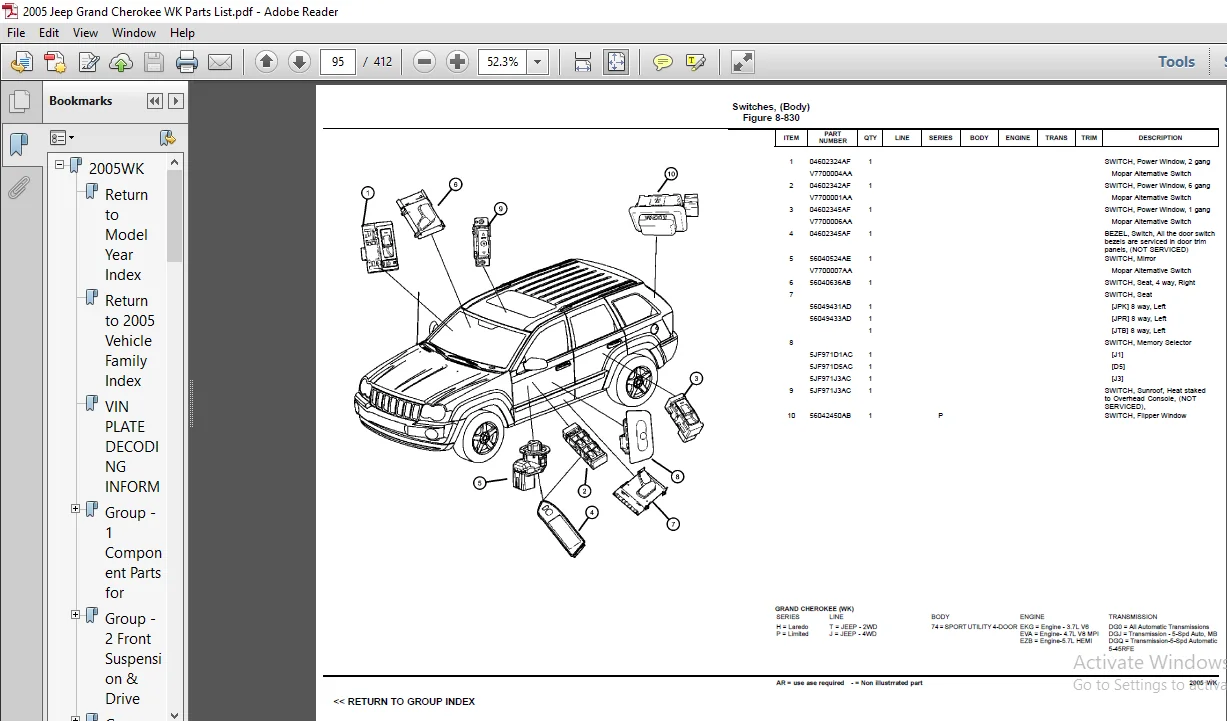The width and height of the screenshot is (1227, 721).
Task: Click the find current bookmark icon
Action: click(167, 137)
